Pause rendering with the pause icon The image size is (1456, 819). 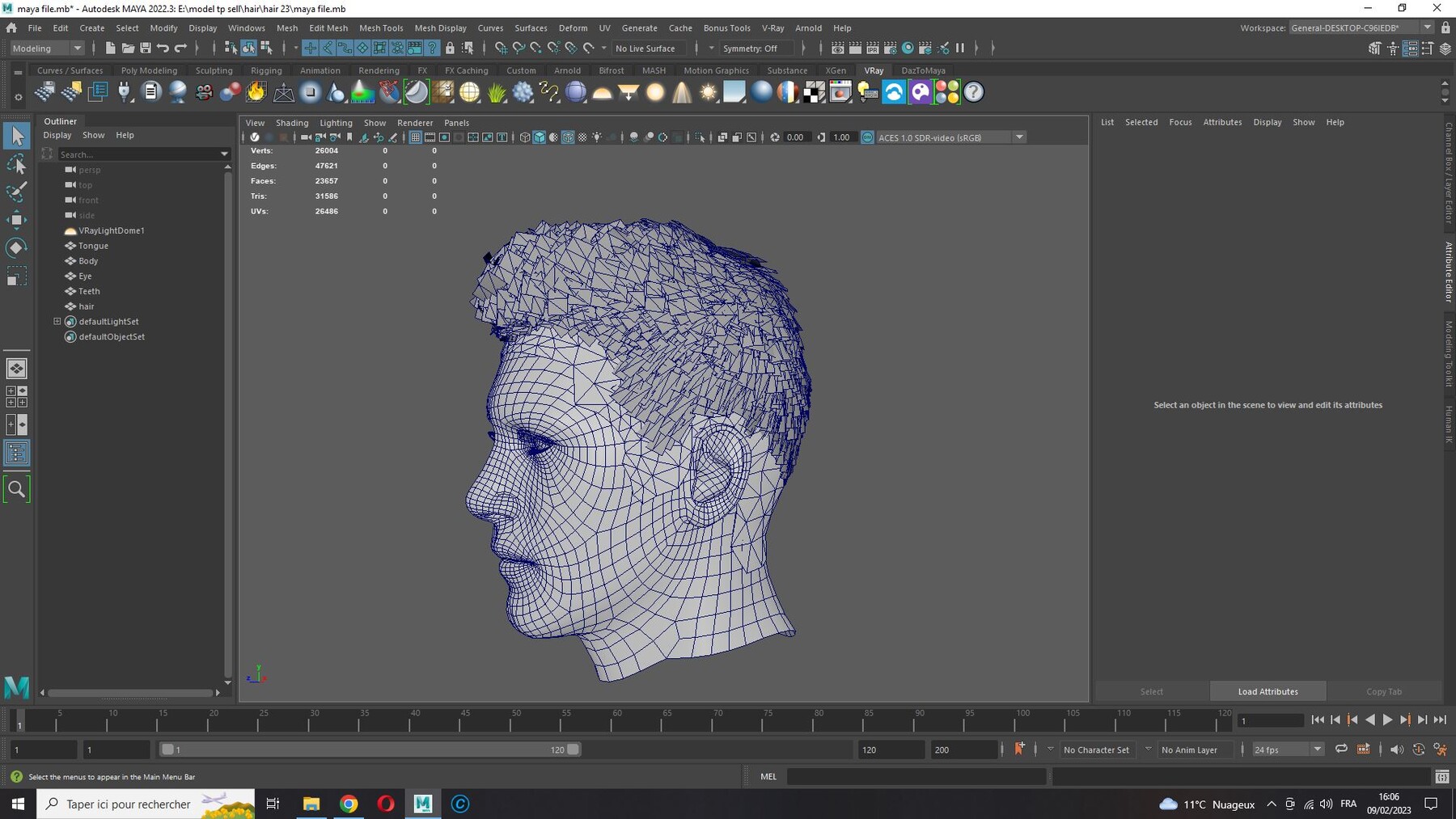961,49
